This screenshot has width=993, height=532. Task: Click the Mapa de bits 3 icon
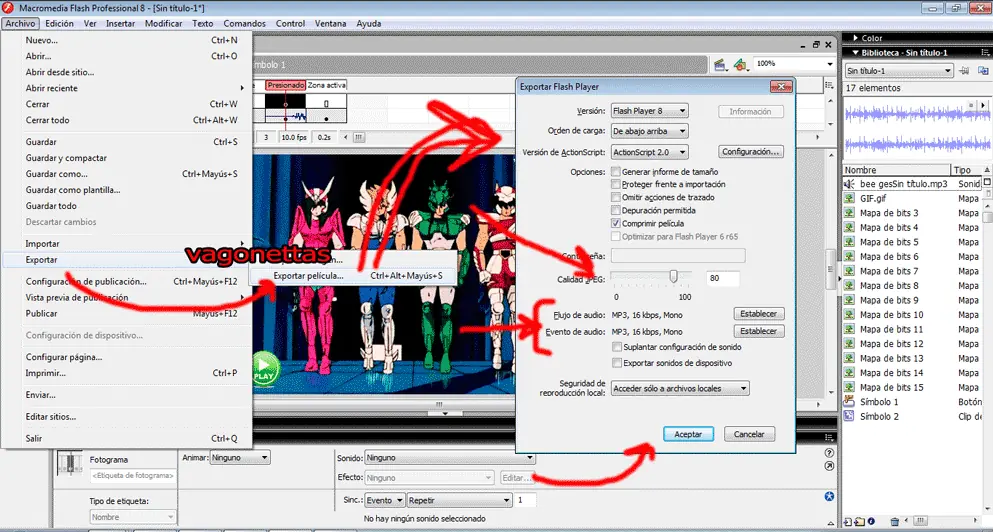[850, 213]
